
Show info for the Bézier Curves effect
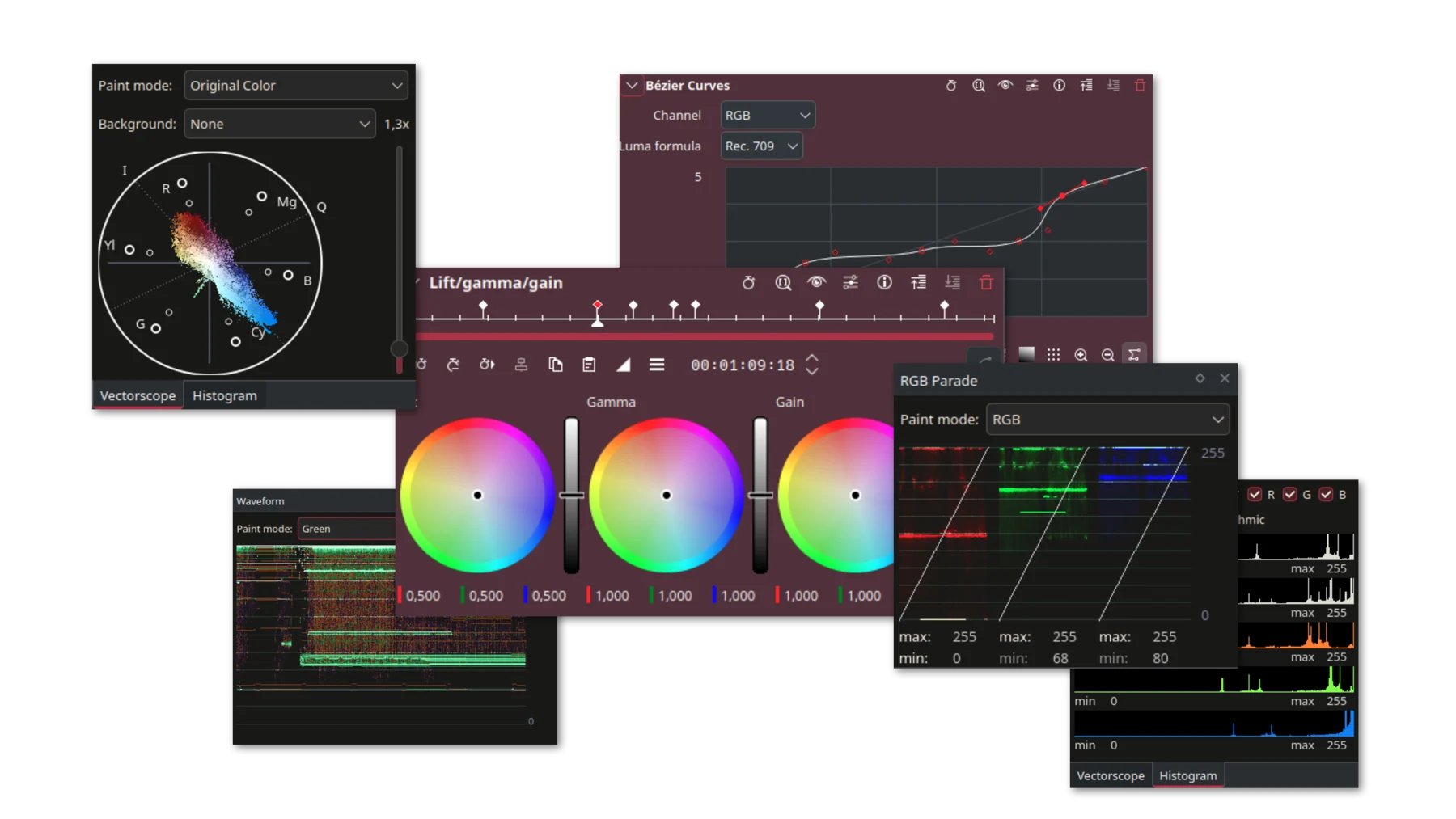pos(1059,86)
